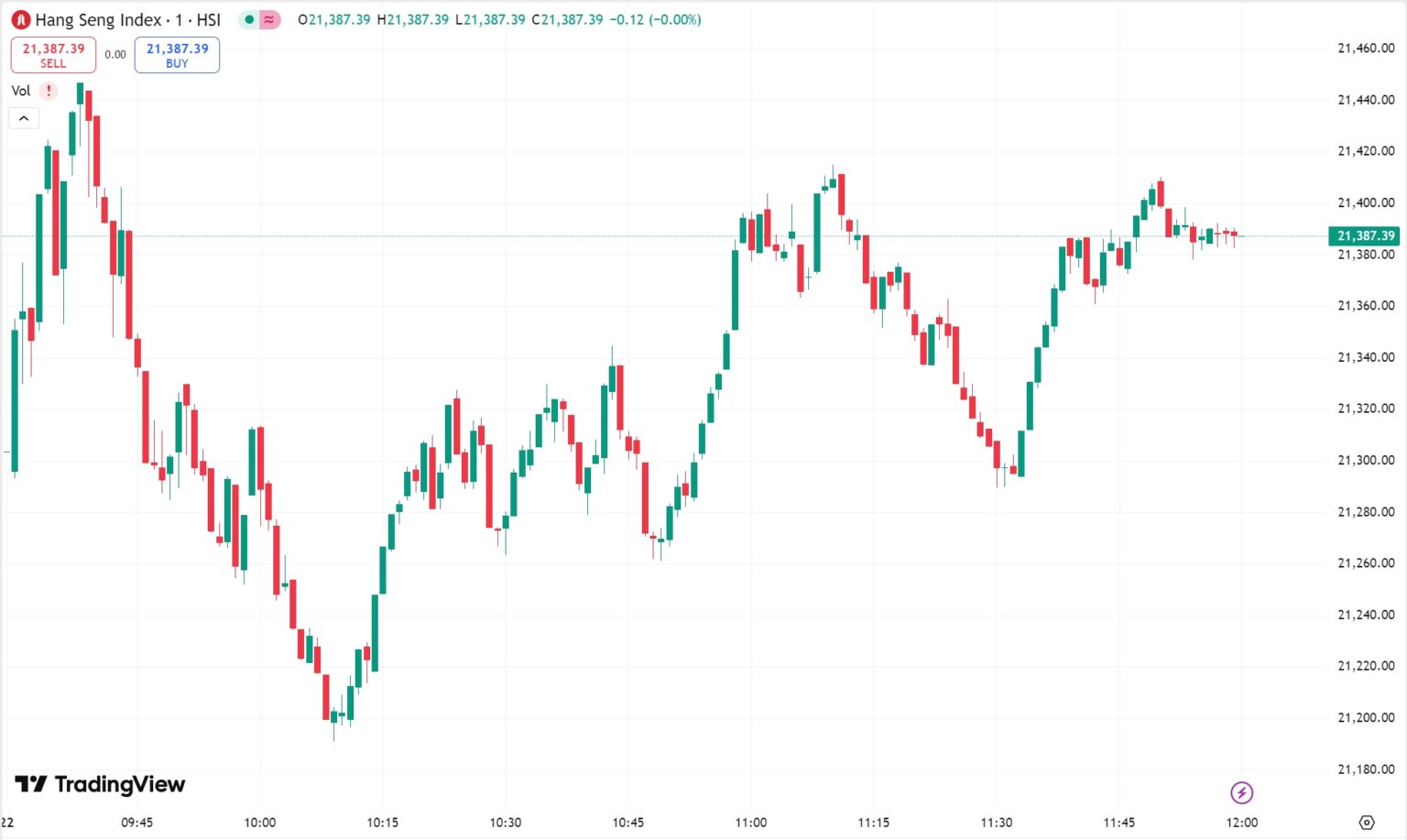Click the pink approximate-data indicator icon
This screenshot has width=1407, height=840.
coord(269,19)
